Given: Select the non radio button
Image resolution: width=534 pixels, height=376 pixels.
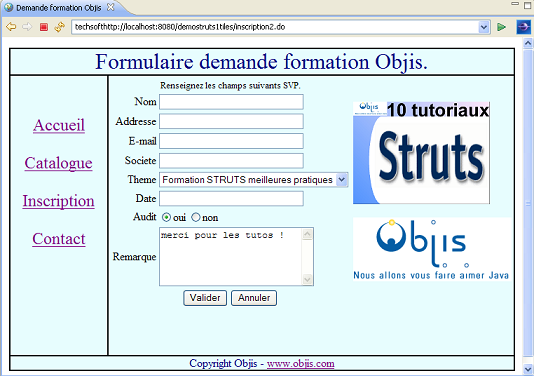Looking at the screenshot, I should click(195, 217).
